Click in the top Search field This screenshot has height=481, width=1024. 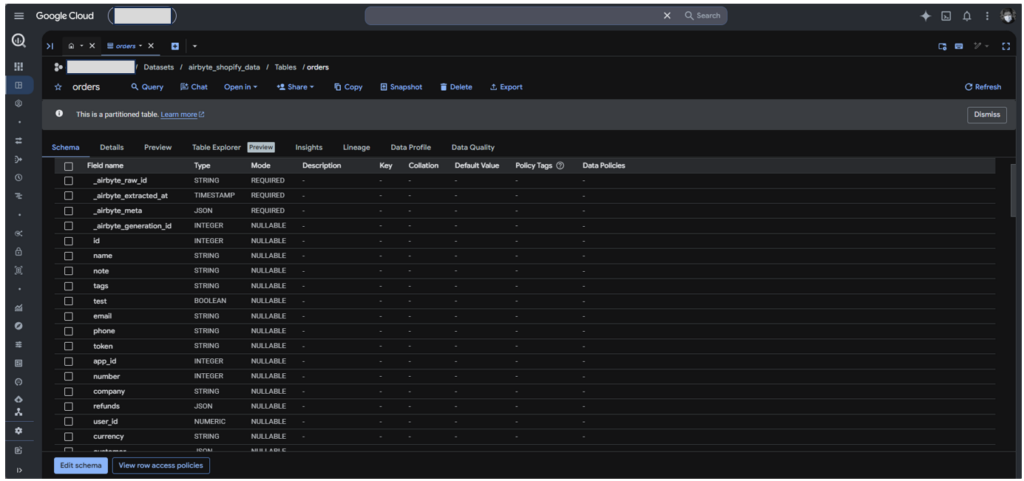coord(545,16)
